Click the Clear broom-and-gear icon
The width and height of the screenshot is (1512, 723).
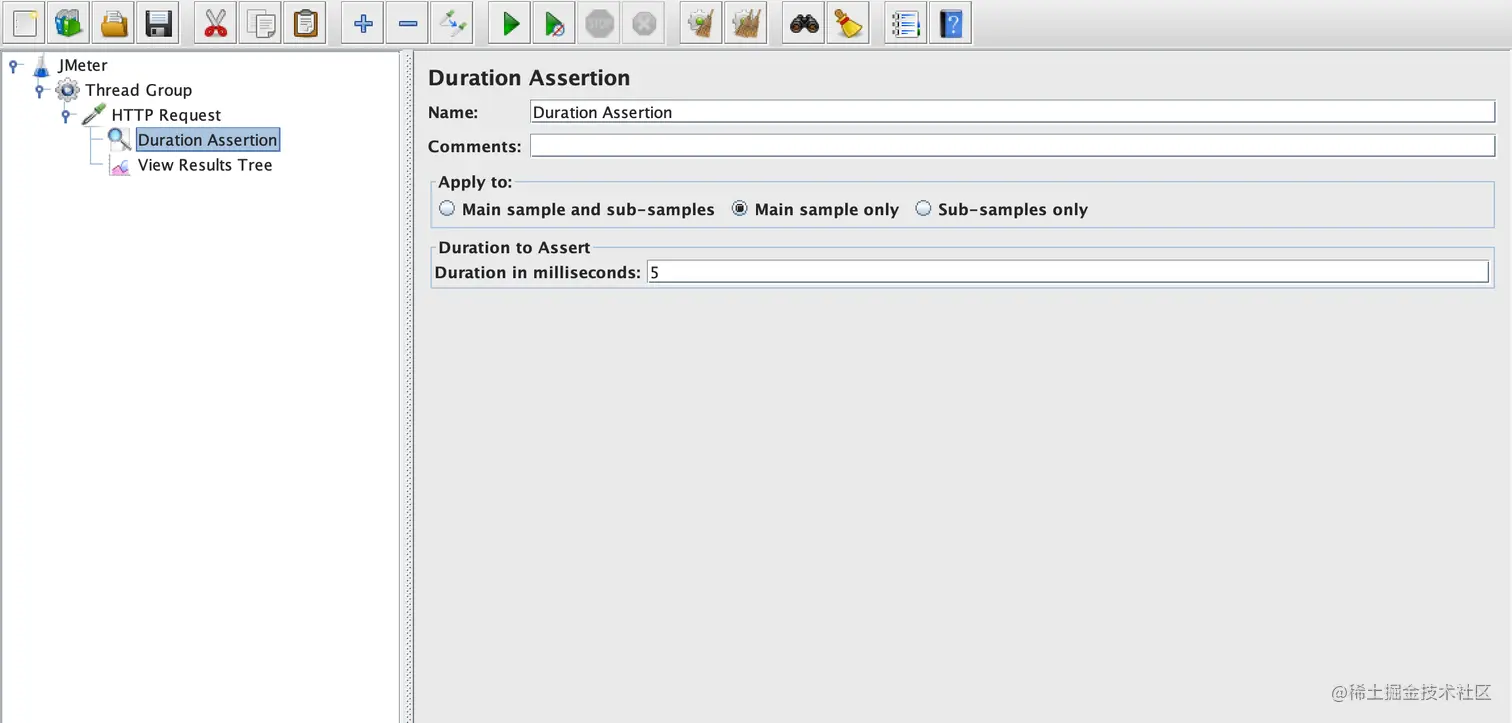[701, 23]
